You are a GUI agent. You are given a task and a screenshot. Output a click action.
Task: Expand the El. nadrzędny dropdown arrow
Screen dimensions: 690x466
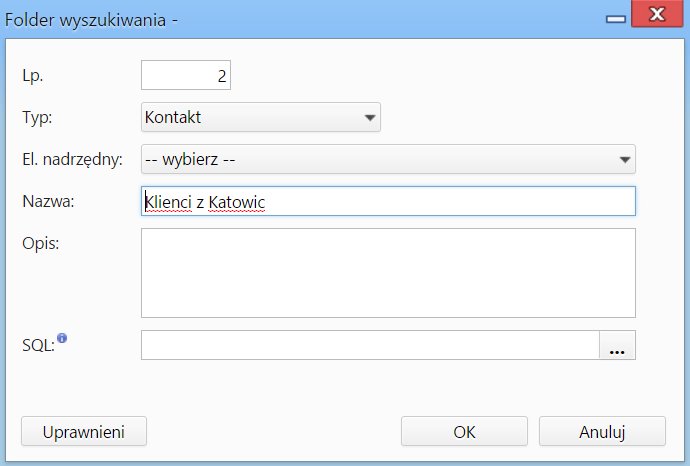coord(624,159)
